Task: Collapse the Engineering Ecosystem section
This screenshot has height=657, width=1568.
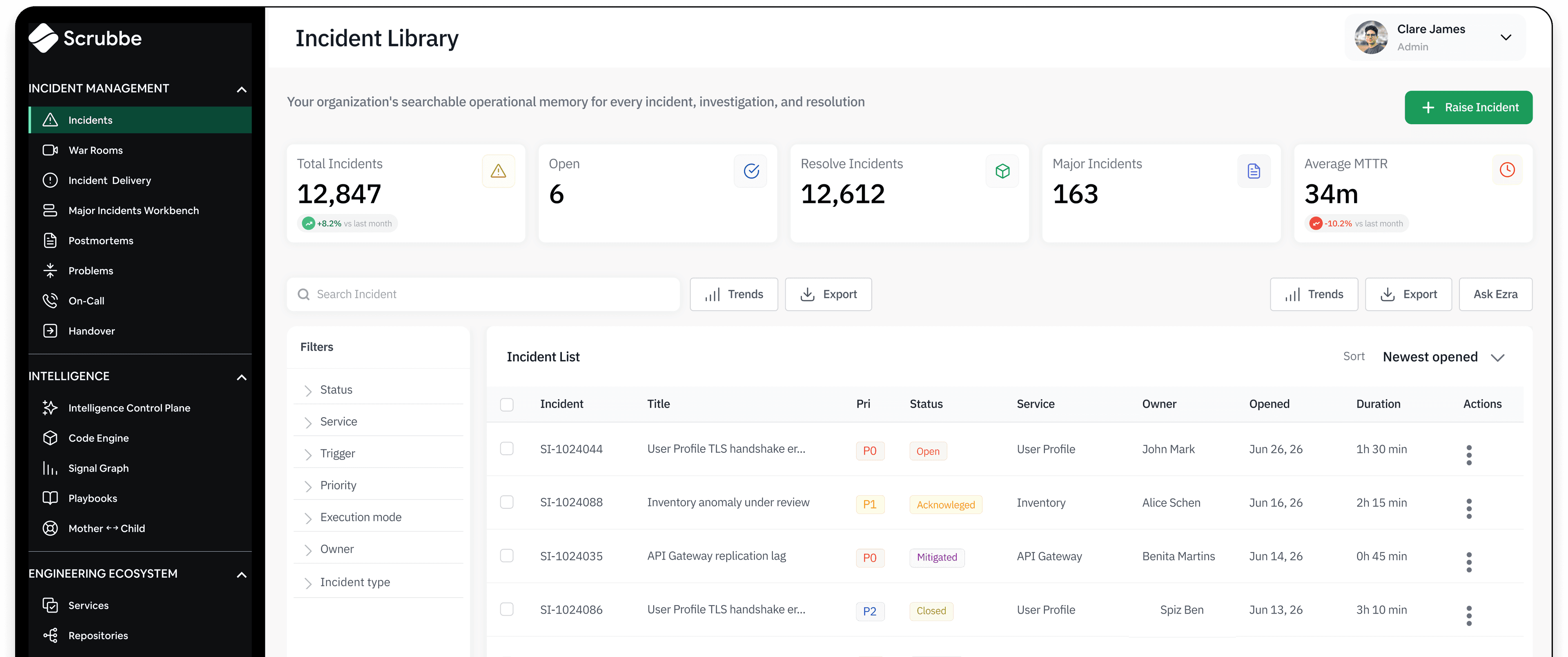Action: [x=242, y=574]
